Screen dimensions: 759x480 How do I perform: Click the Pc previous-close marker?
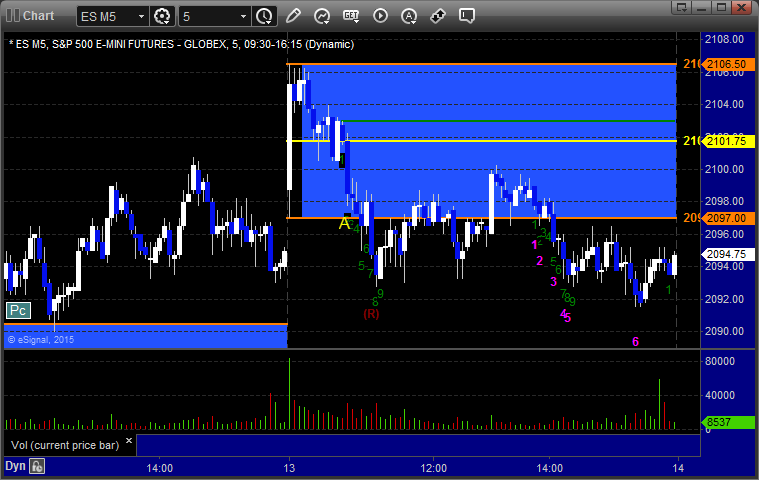(18, 311)
